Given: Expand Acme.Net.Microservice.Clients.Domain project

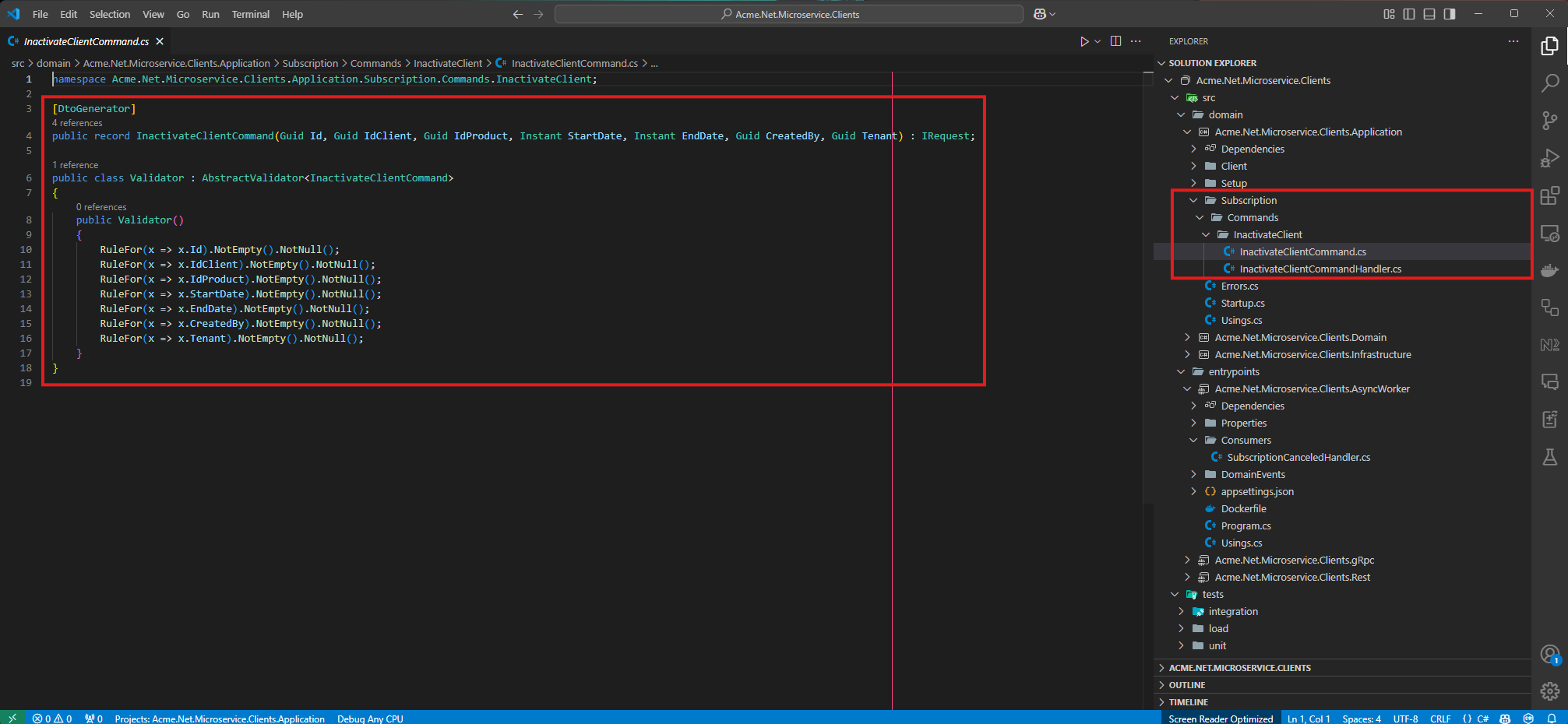Looking at the screenshot, I should [x=1186, y=337].
